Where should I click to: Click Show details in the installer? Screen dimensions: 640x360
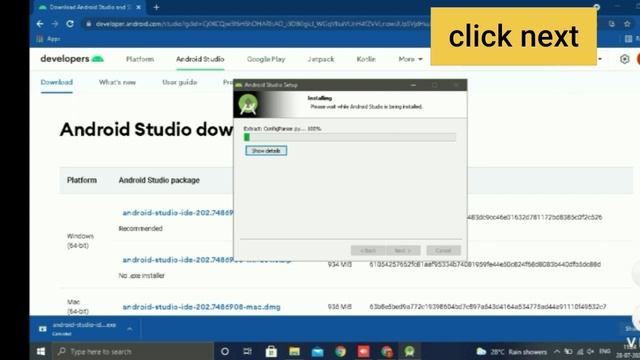(x=266, y=151)
